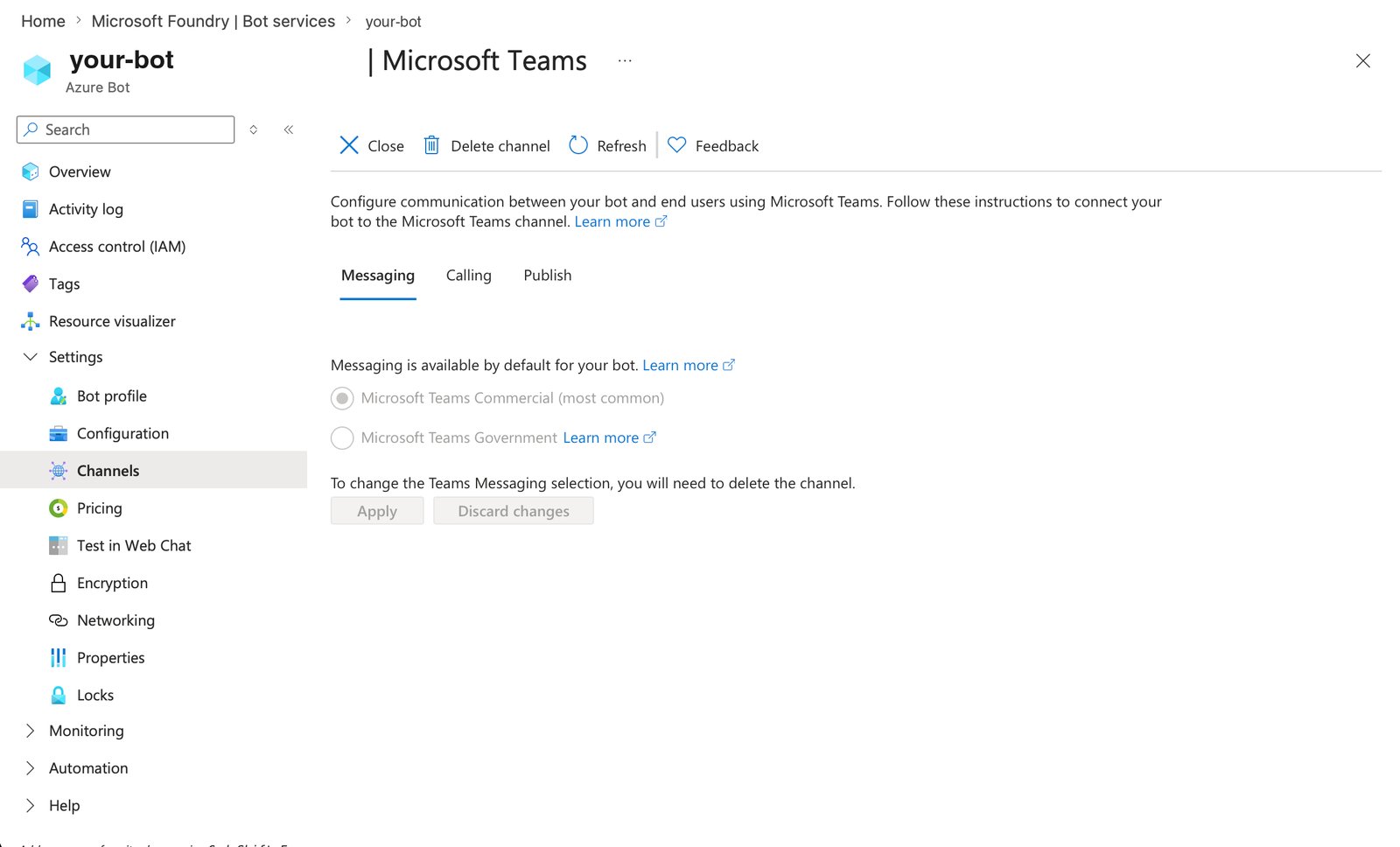1400x847 pixels.
Task: Click the Encryption padlock icon
Action: pyautogui.click(x=59, y=583)
